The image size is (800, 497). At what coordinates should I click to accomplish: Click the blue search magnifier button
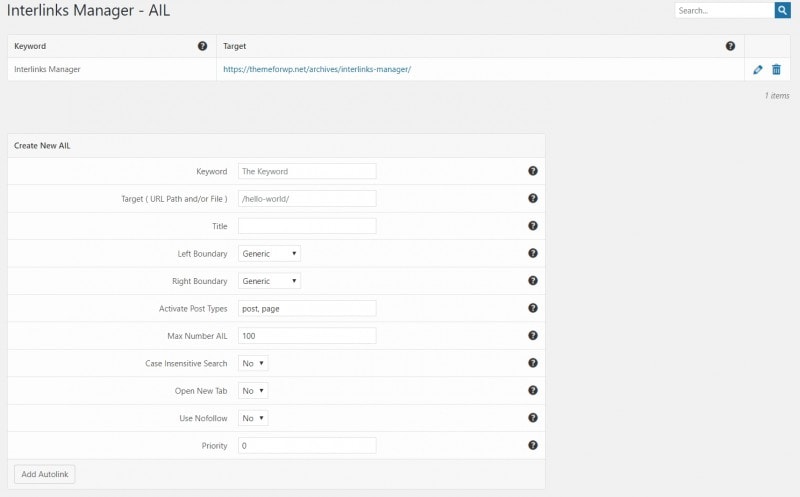pyautogui.click(x=782, y=10)
